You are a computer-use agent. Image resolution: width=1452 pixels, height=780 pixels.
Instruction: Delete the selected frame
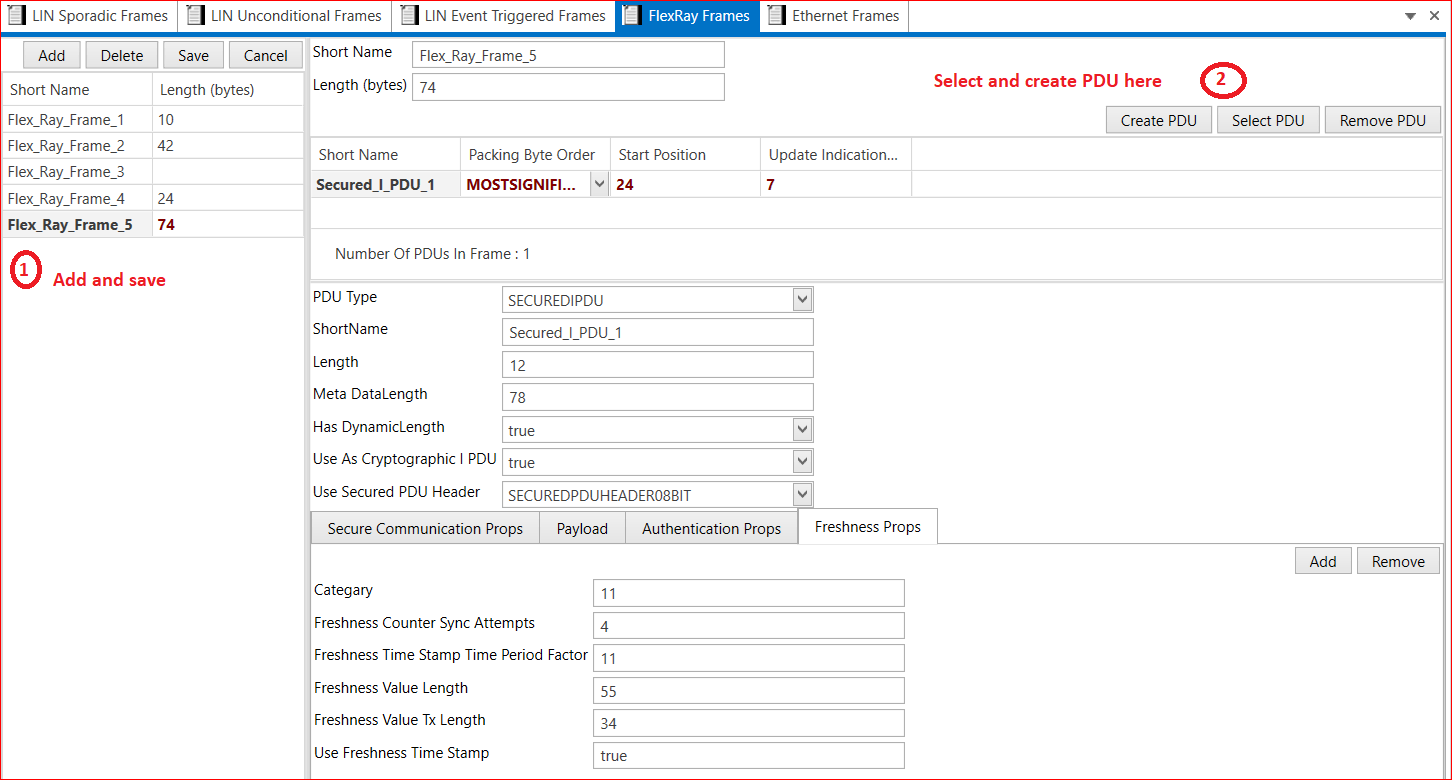coord(122,55)
